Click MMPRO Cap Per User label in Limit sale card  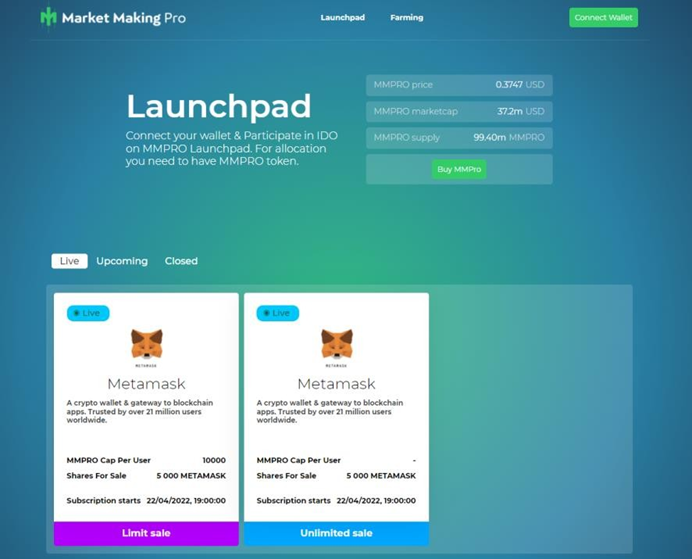tap(109, 460)
